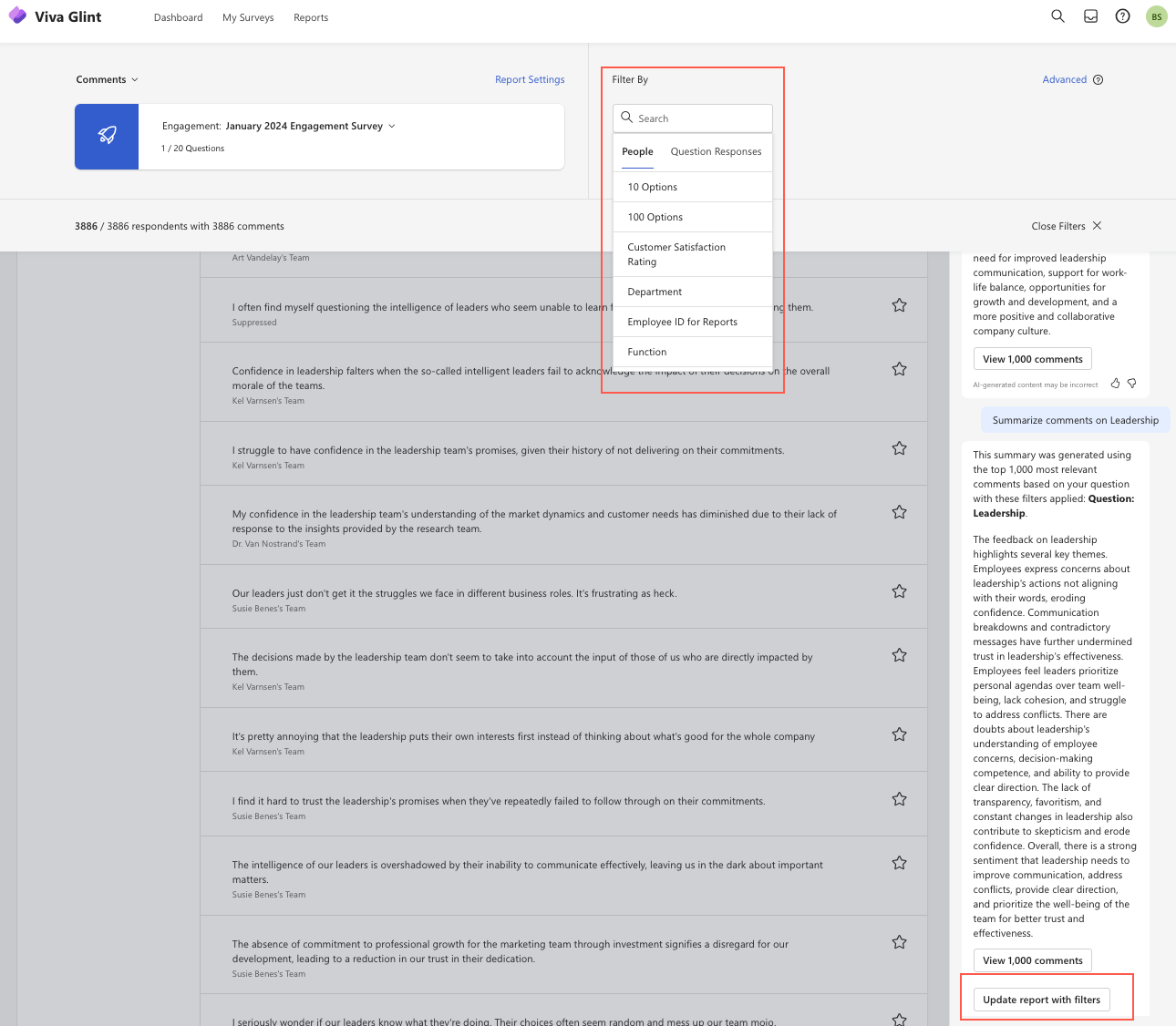This screenshot has width=1176, height=1026.
Task: Open the inbox notifications icon
Action: [1090, 16]
